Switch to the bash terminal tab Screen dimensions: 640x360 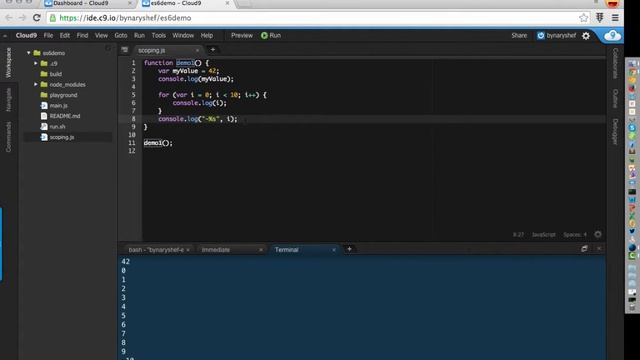(156, 250)
